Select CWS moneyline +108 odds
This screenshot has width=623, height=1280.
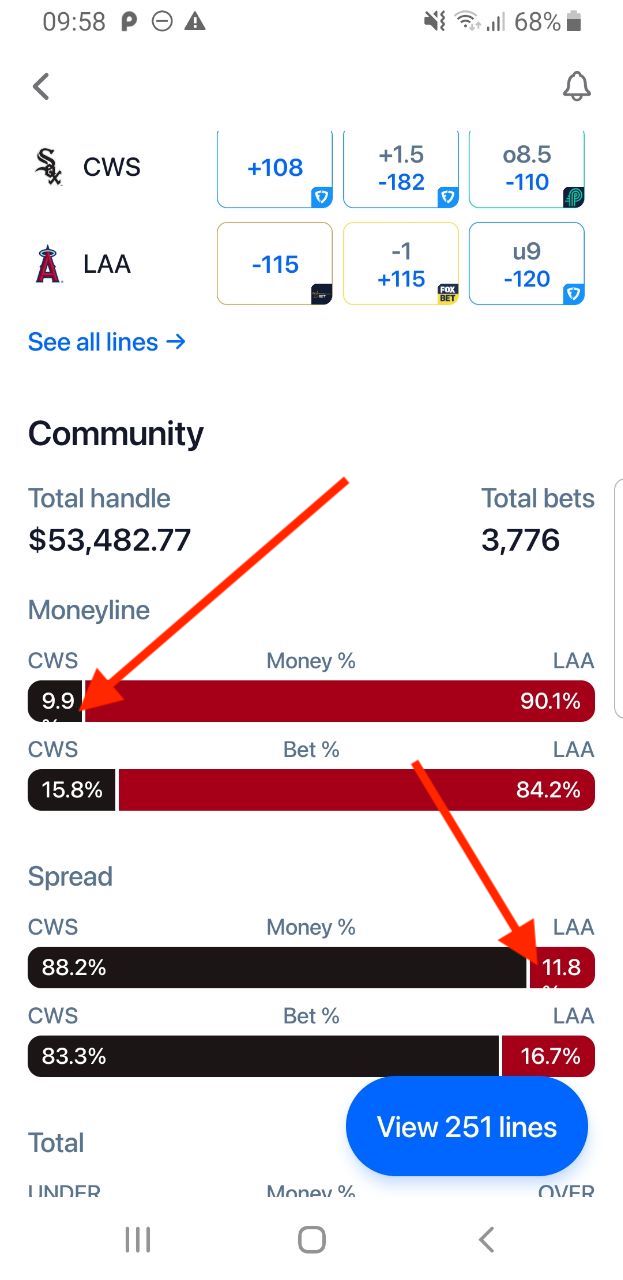(275, 167)
